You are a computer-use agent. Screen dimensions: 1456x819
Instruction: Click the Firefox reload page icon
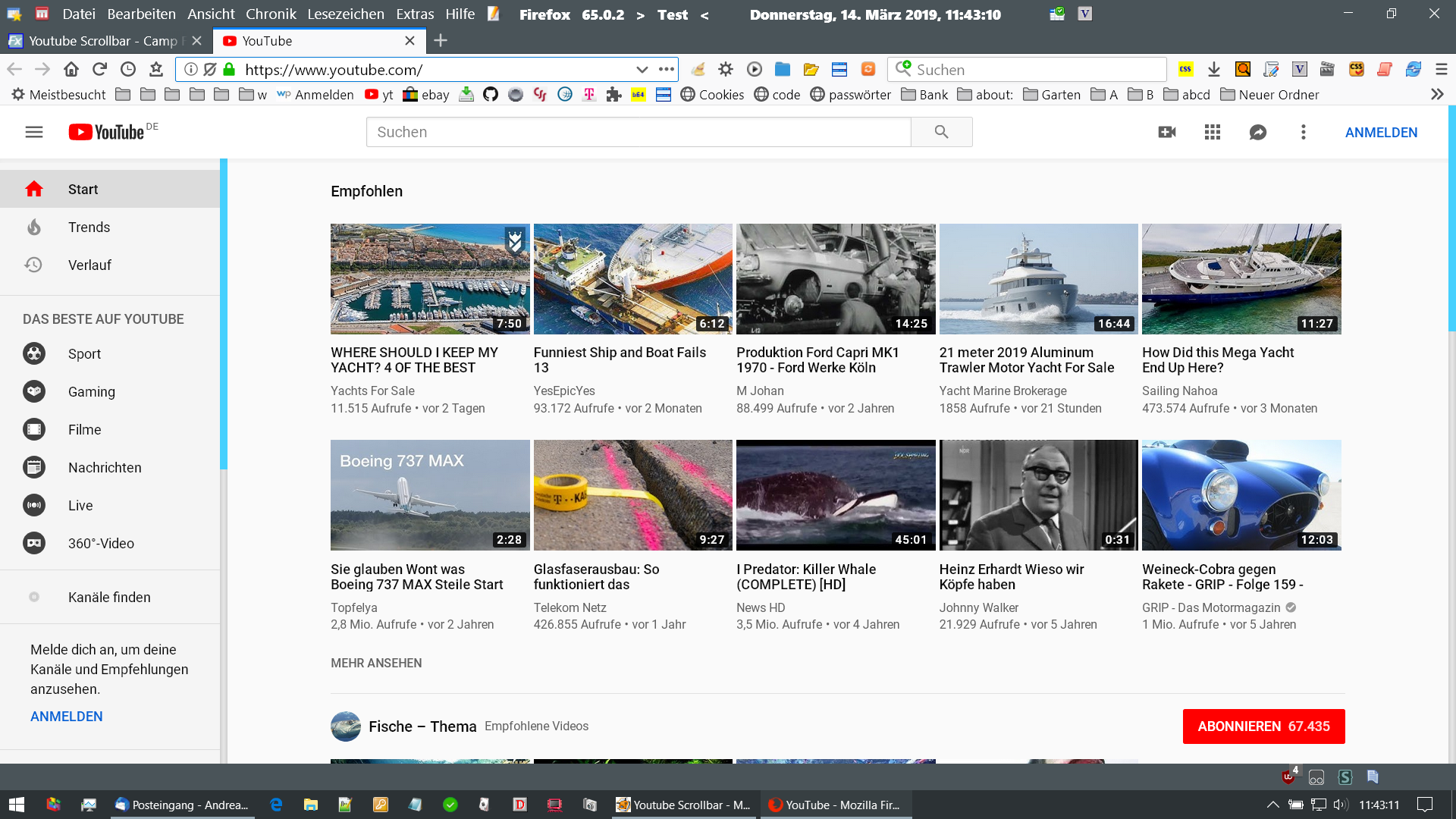(99, 70)
